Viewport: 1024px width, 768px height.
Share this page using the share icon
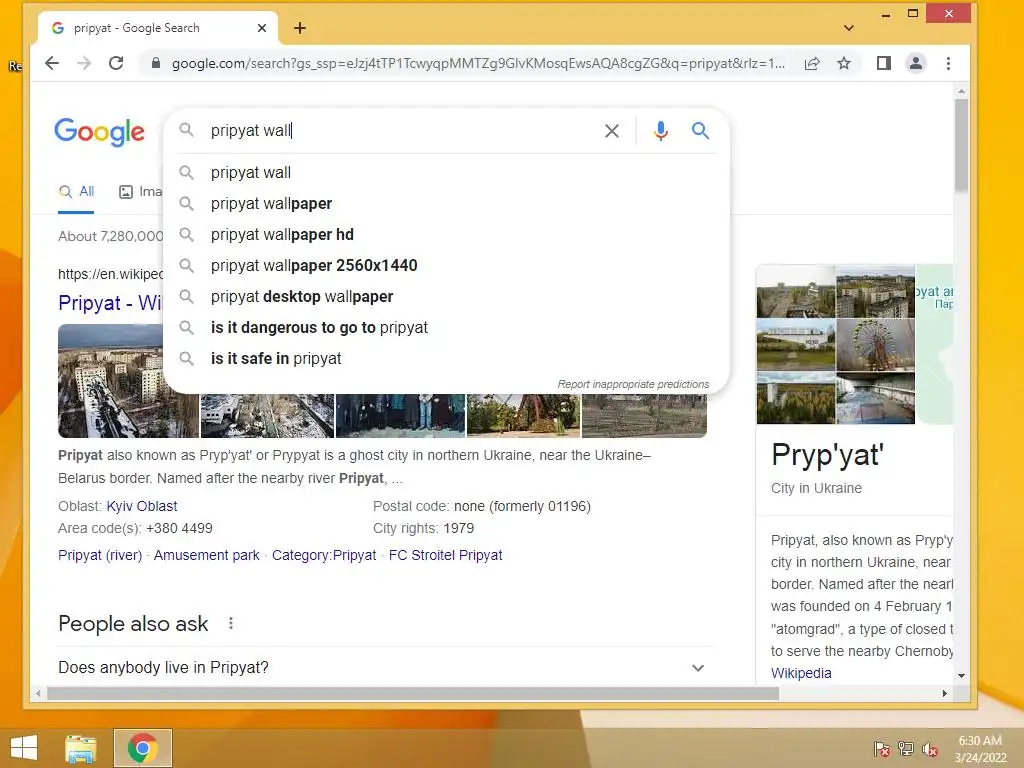[812, 63]
